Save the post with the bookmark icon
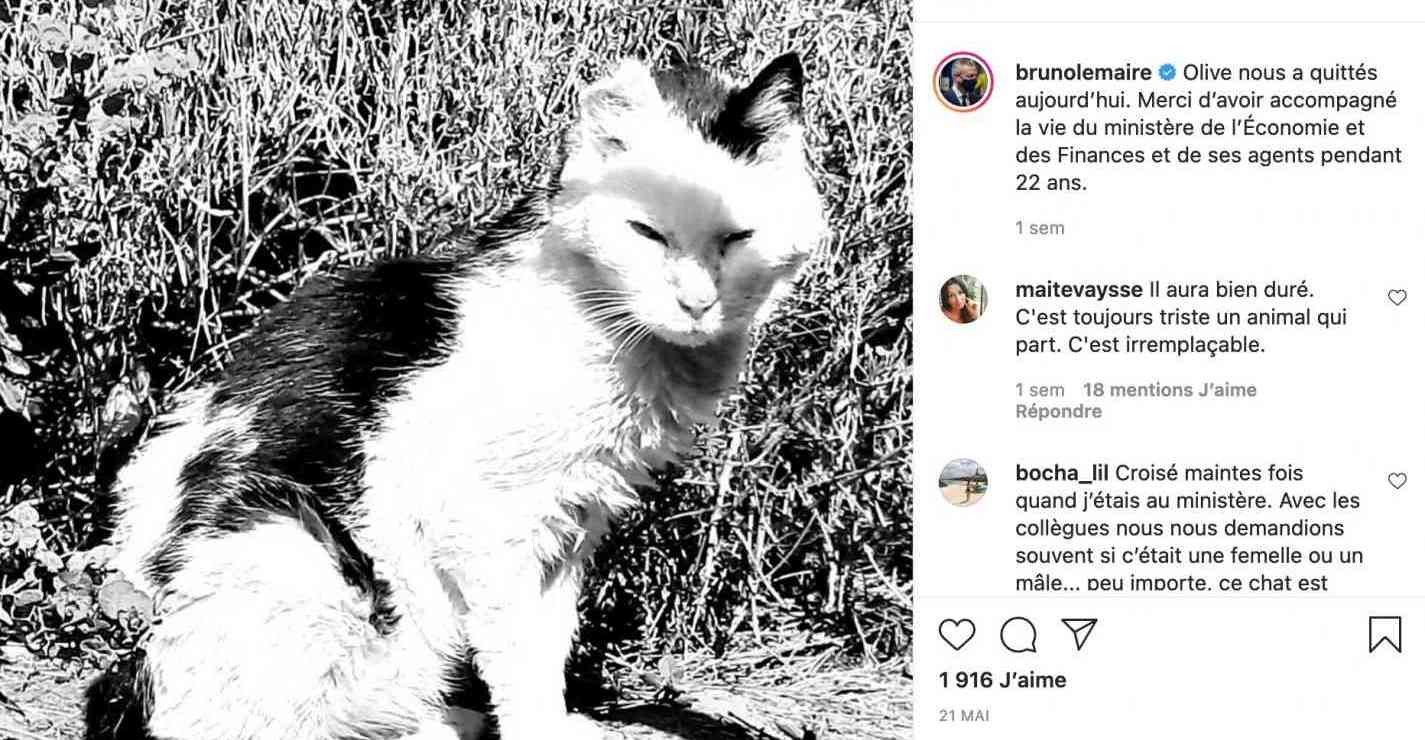Viewport: 1425px width, 740px height. pos(1385,634)
